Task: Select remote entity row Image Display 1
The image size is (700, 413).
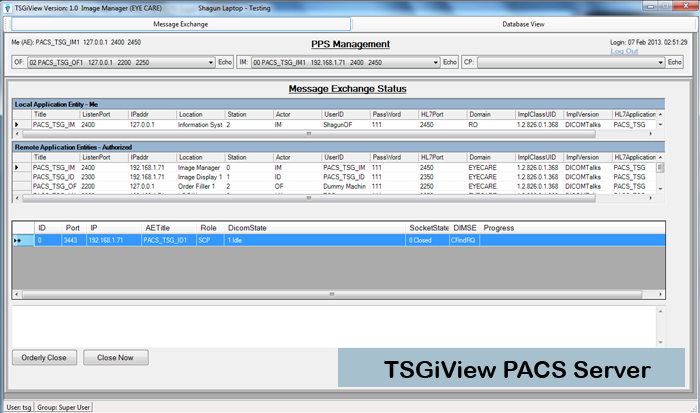Action: 334,177
